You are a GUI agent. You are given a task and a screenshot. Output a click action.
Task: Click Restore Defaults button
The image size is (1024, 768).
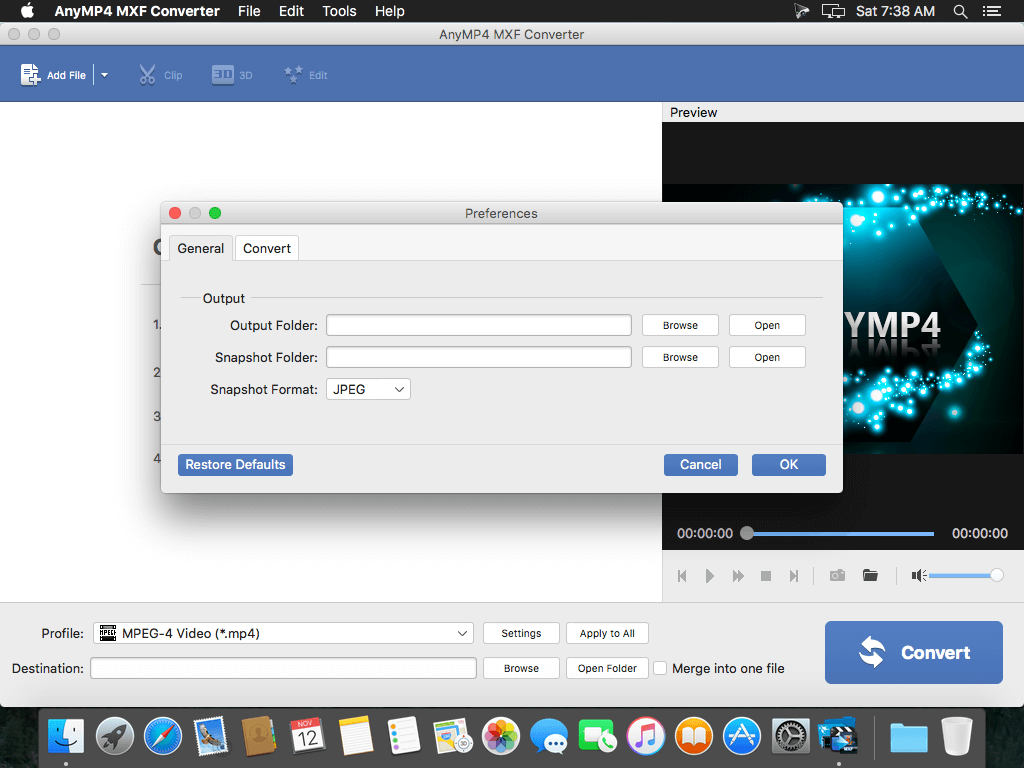tap(235, 465)
